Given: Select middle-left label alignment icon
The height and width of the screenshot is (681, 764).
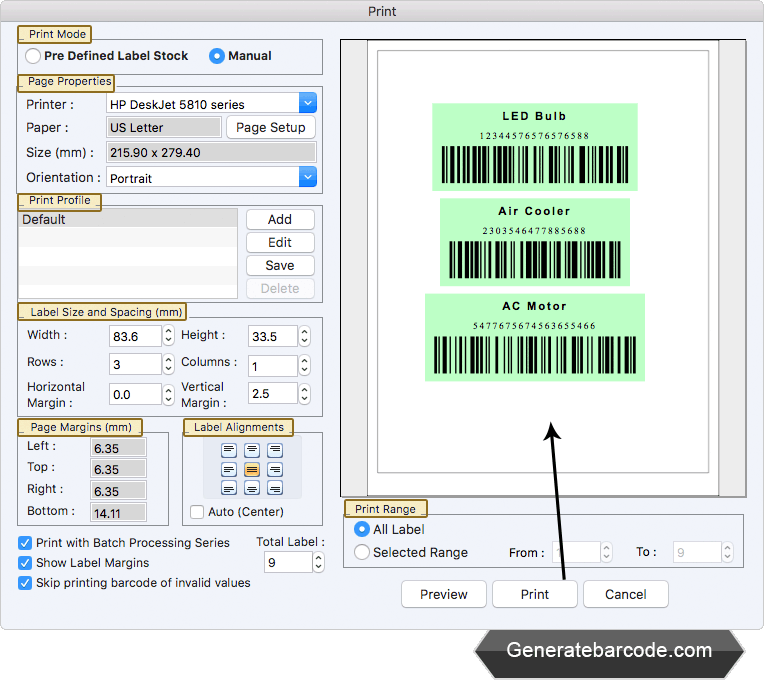Looking at the screenshot, I should pos(229,470).
